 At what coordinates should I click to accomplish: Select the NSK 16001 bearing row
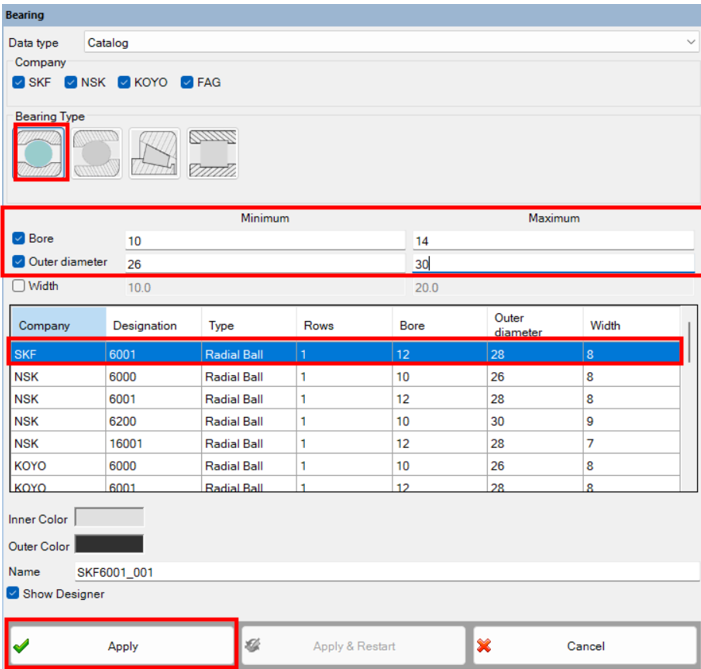pyautogui.click(x=345, y=444)
